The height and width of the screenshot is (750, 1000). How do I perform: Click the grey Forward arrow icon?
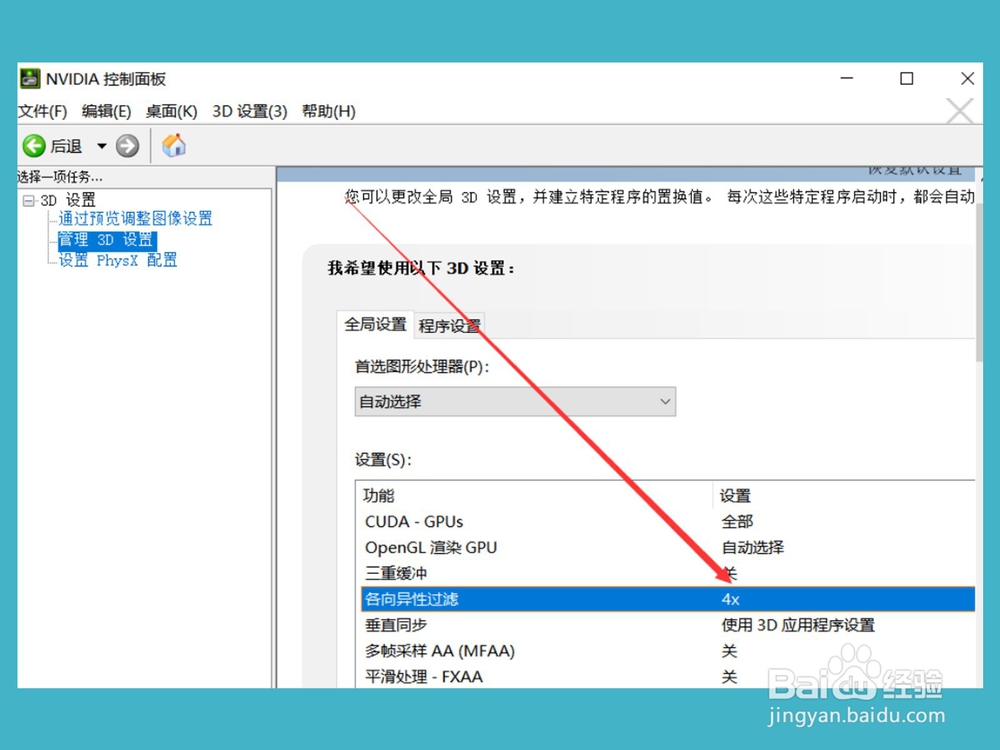click(128, 146)
